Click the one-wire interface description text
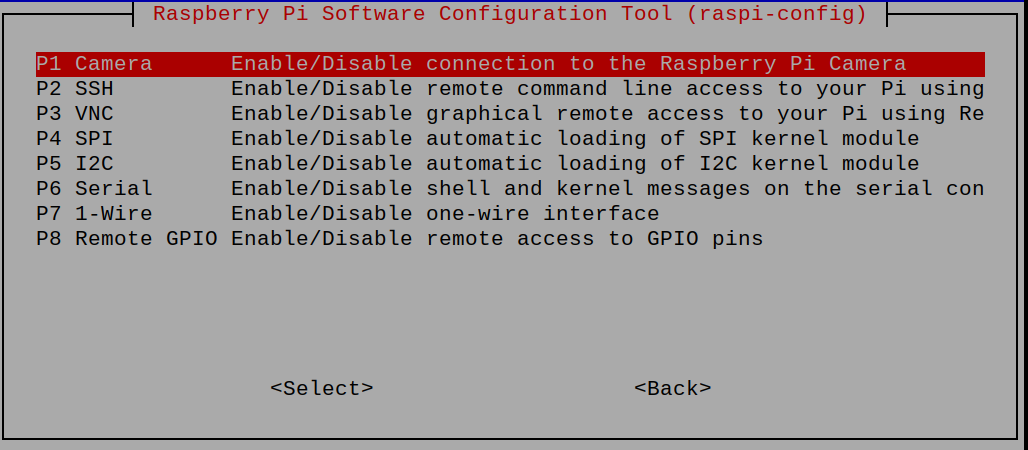Screen dimensions: 1028x450 coord(445,214)
